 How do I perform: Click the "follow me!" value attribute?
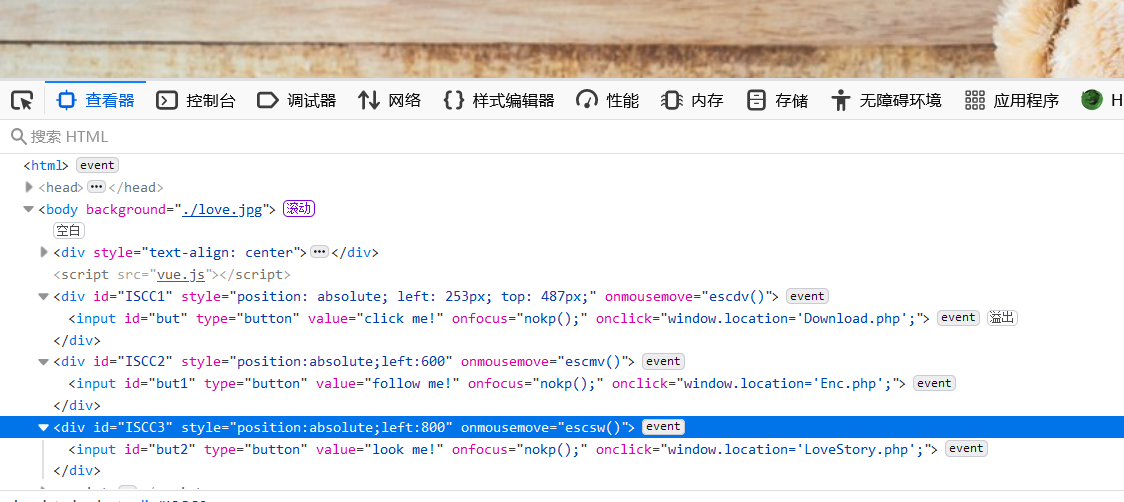pyautogui.click(x=413, y=384)
